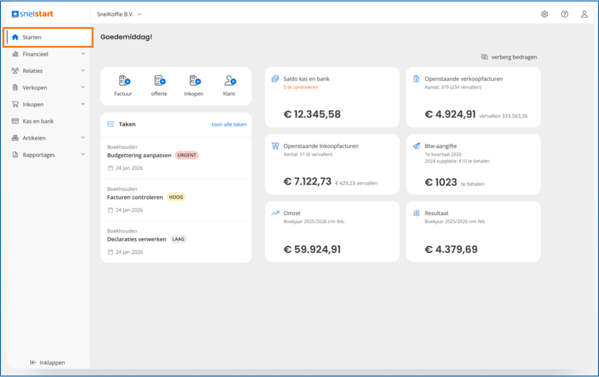Click the toon alle taken link
Screen dimensions: 599x377
(x=229, y=125)
